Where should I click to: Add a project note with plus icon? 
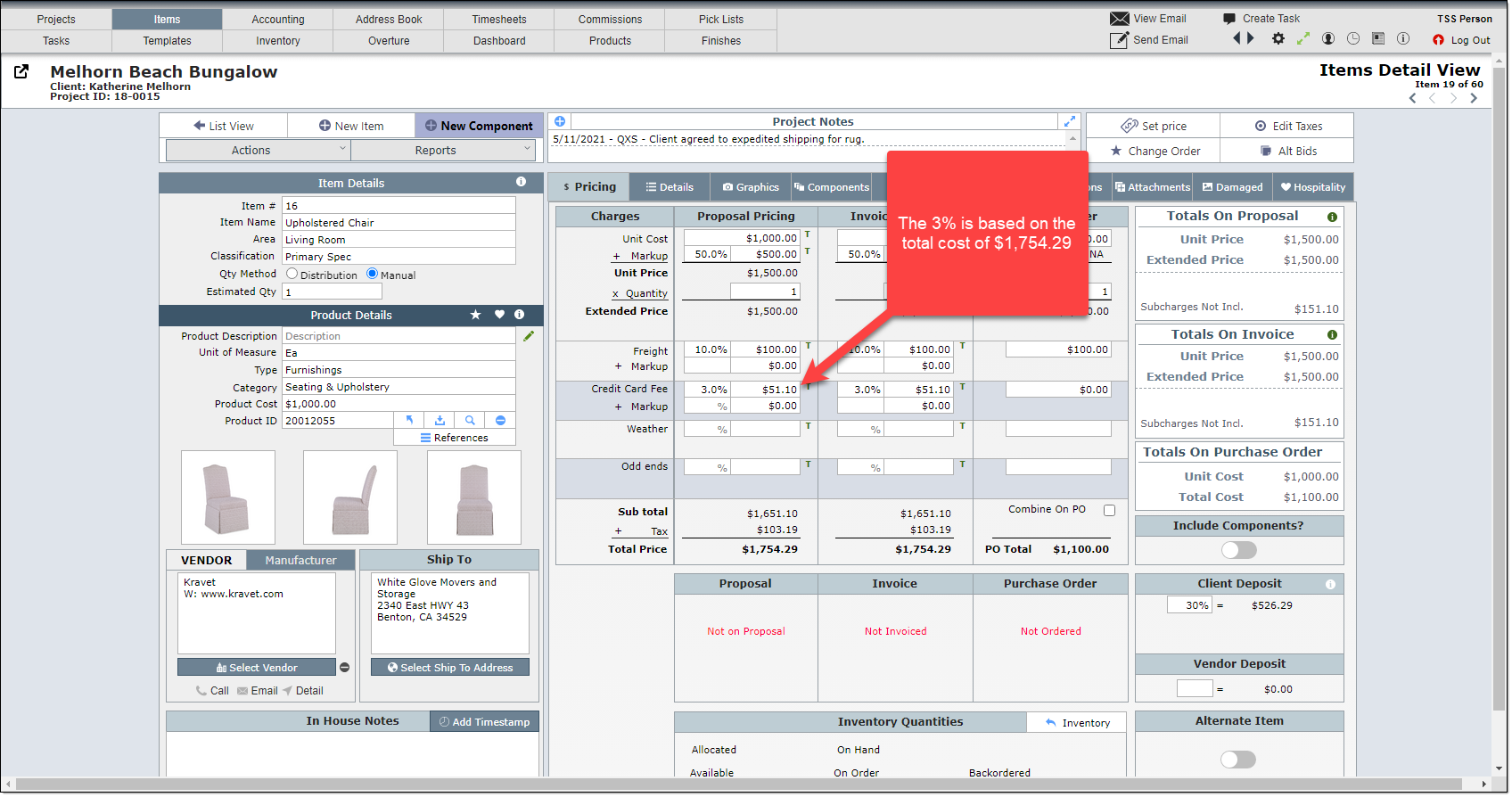[560, 121]
